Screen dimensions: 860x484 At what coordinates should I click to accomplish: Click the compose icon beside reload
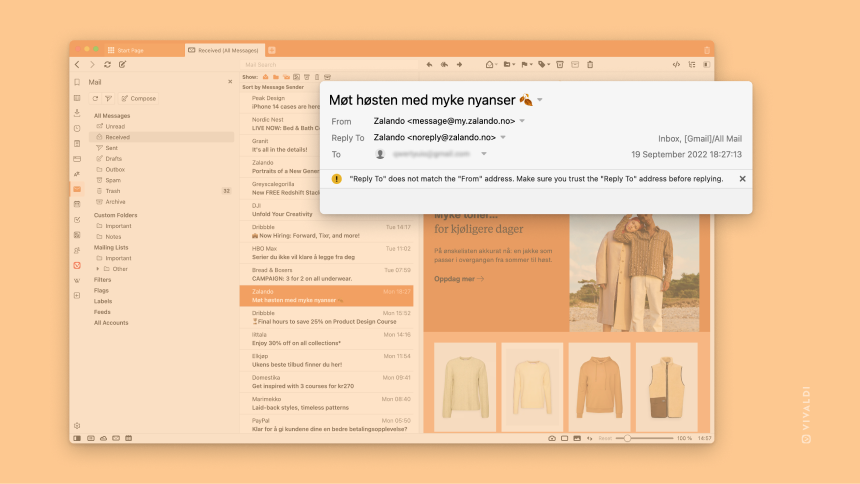122,65
